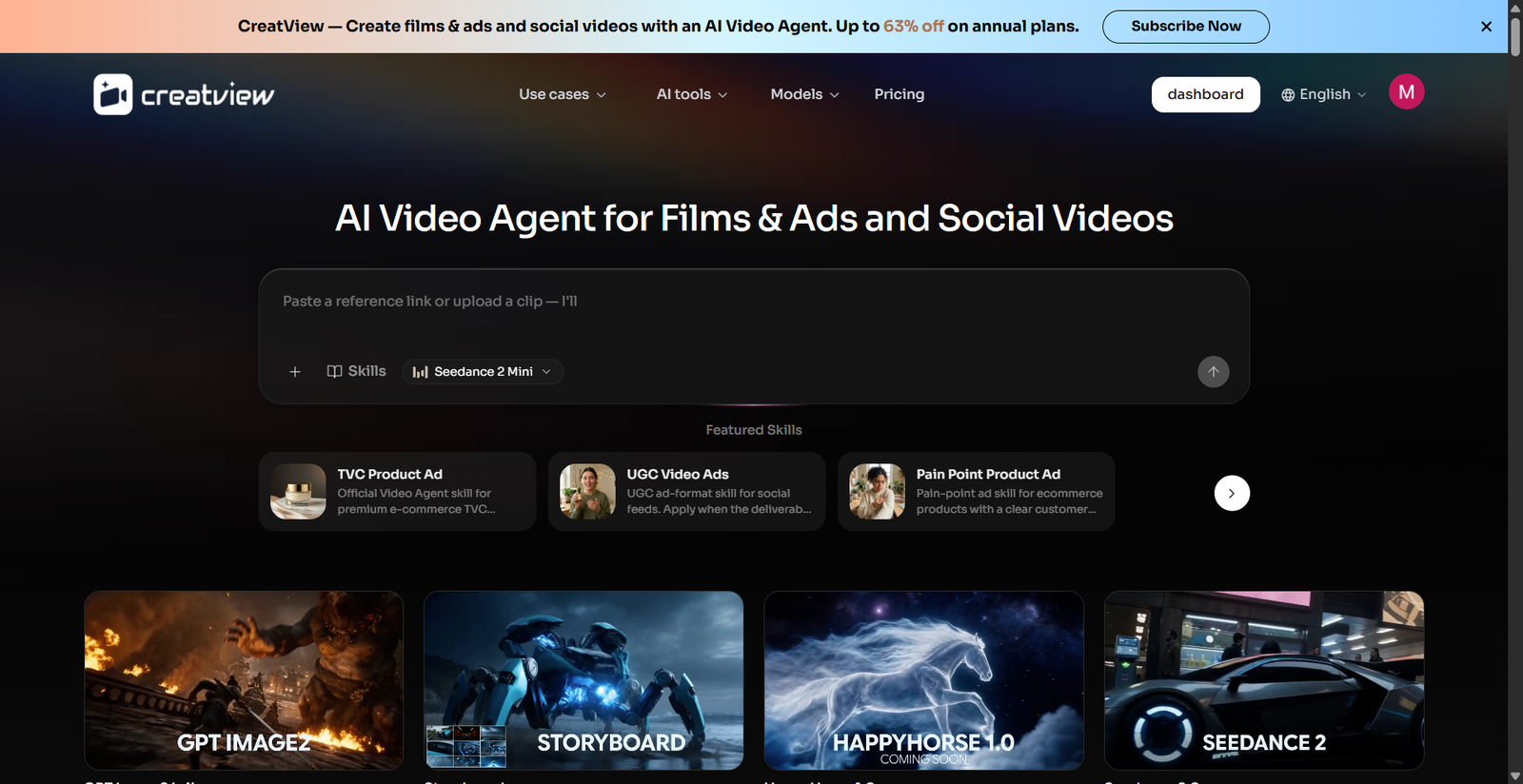This screenshot has width=1523, height=784.
Task: Select the TVC Product Ad skill card
Action: [x=397, y=492]
